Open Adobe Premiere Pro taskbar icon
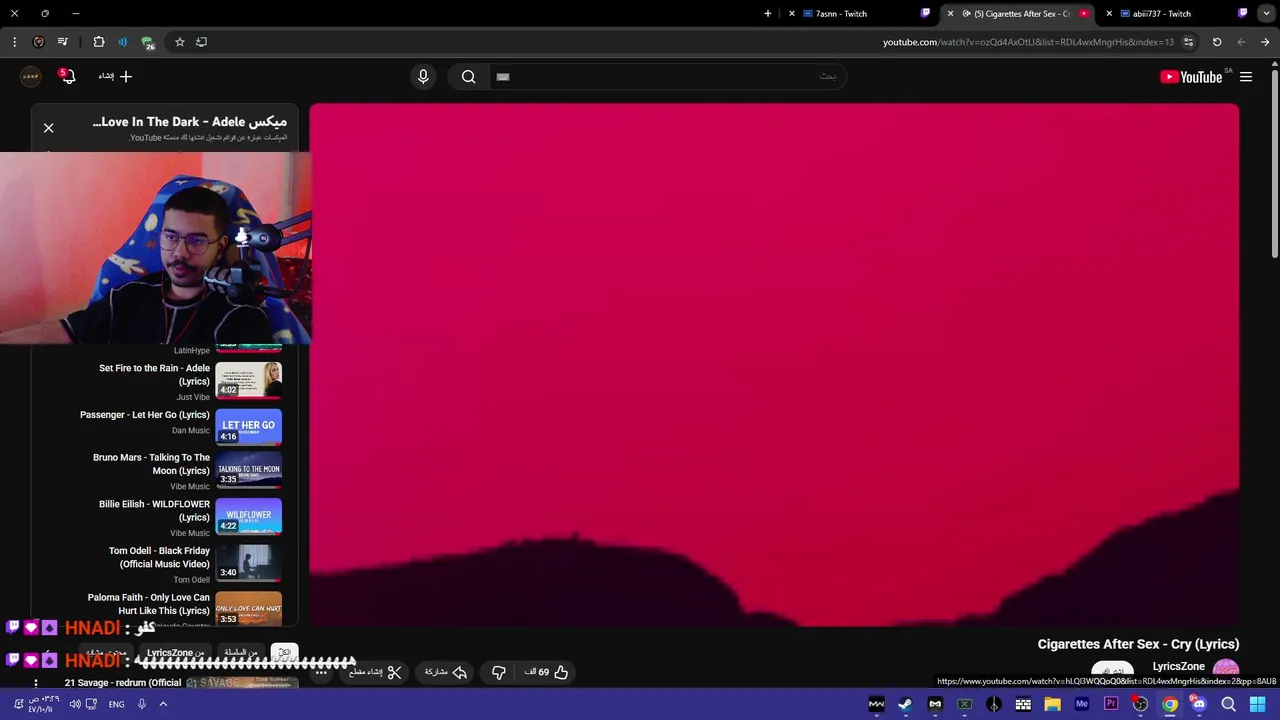This screenshot has height=720, width=1280. point(1111,704)
